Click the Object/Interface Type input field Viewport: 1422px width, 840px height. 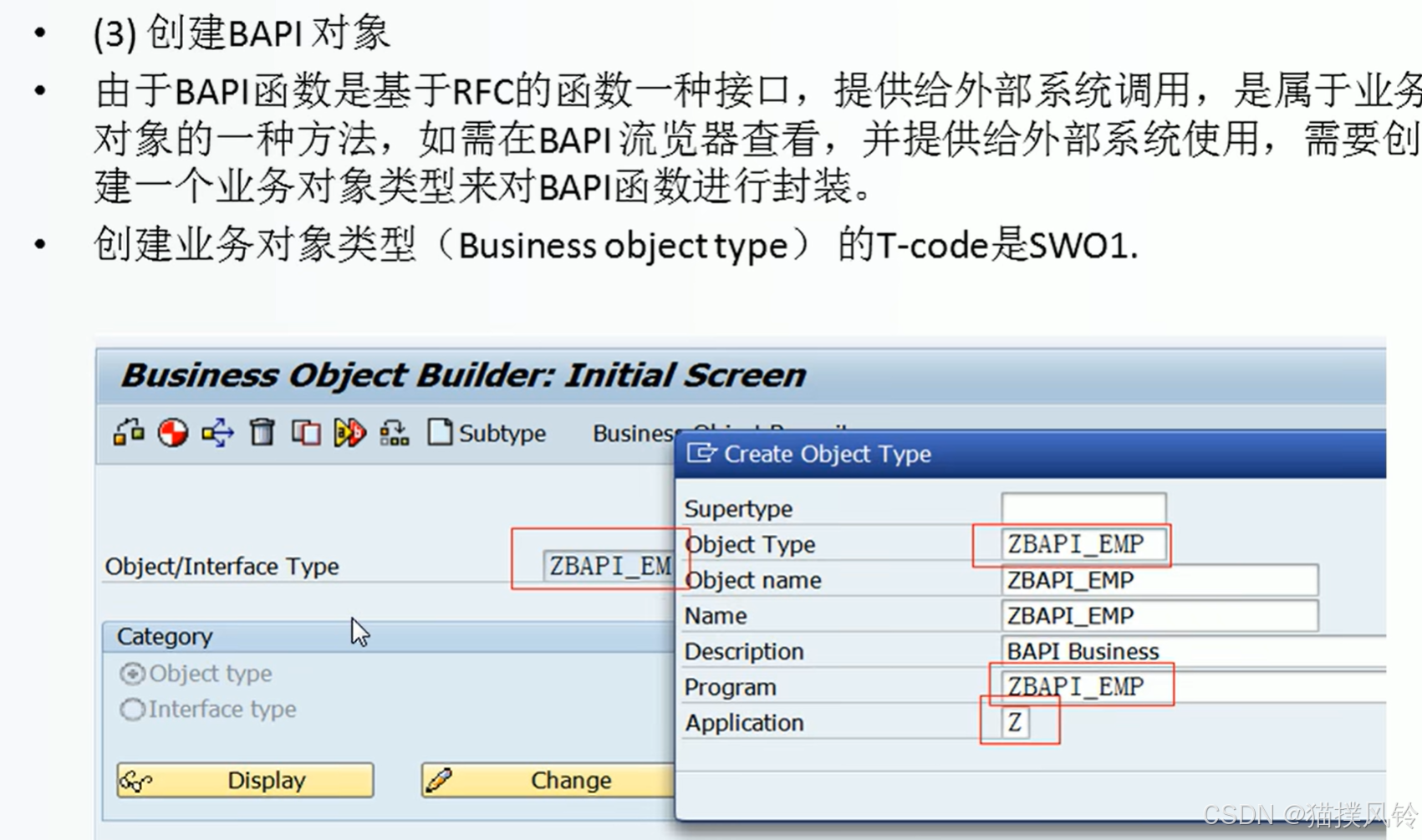click(x=602, y=565)
